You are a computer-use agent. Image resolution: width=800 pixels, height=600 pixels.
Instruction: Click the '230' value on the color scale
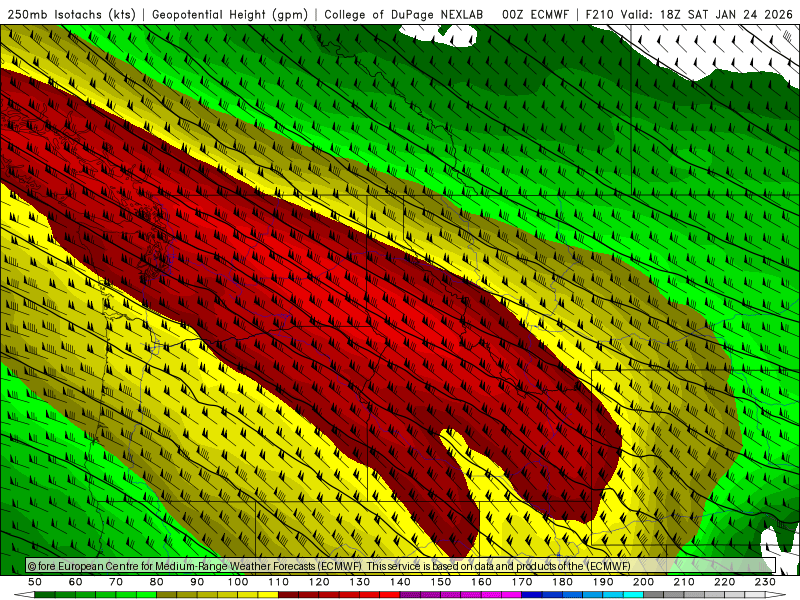tap(765, 582)
